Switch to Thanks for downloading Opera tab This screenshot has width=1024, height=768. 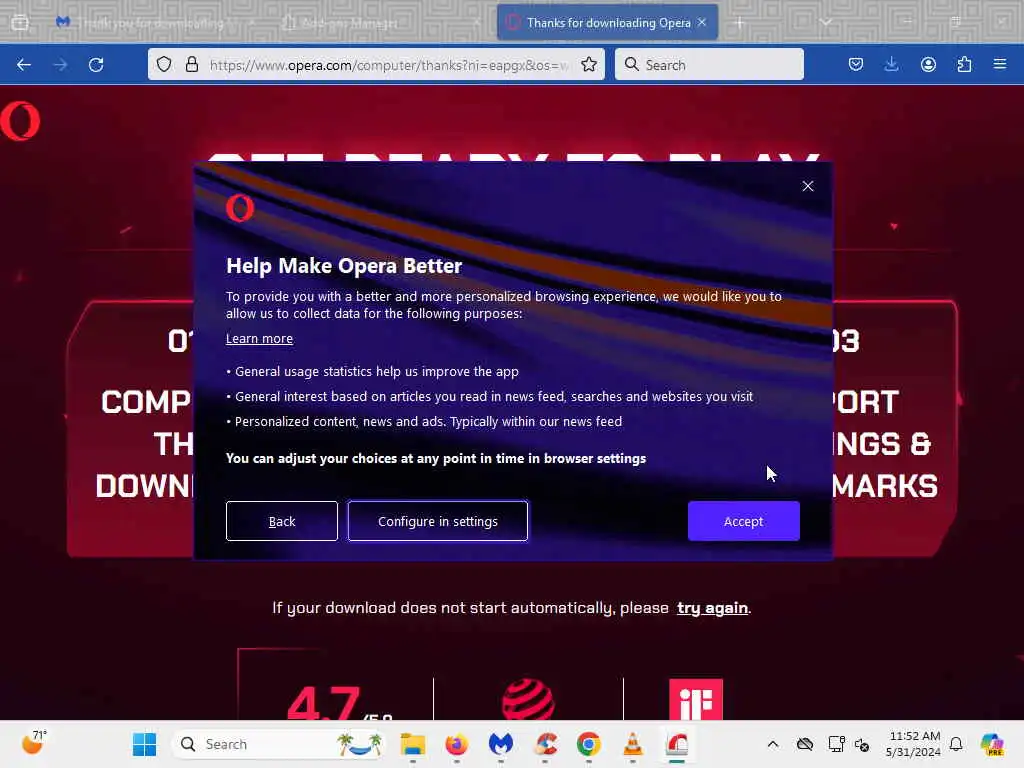point(607,22)
